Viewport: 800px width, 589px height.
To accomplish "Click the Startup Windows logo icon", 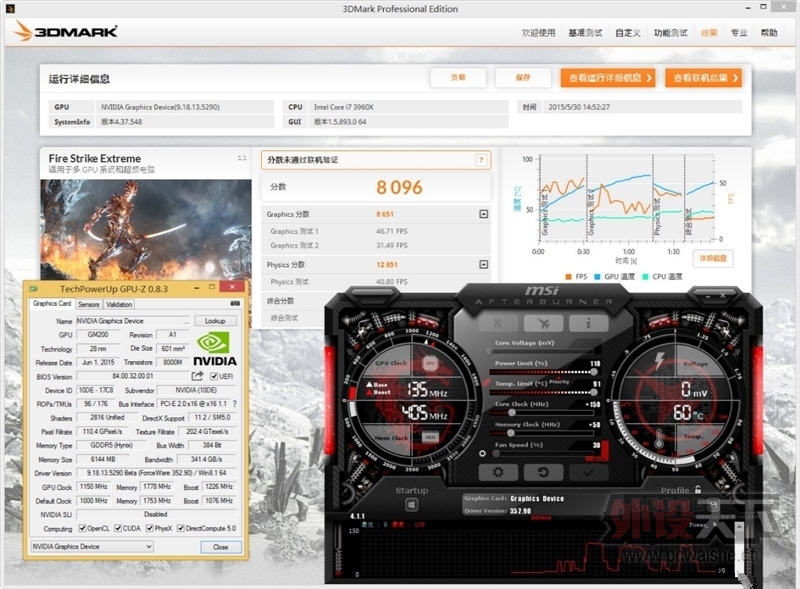I will [412, 505].
